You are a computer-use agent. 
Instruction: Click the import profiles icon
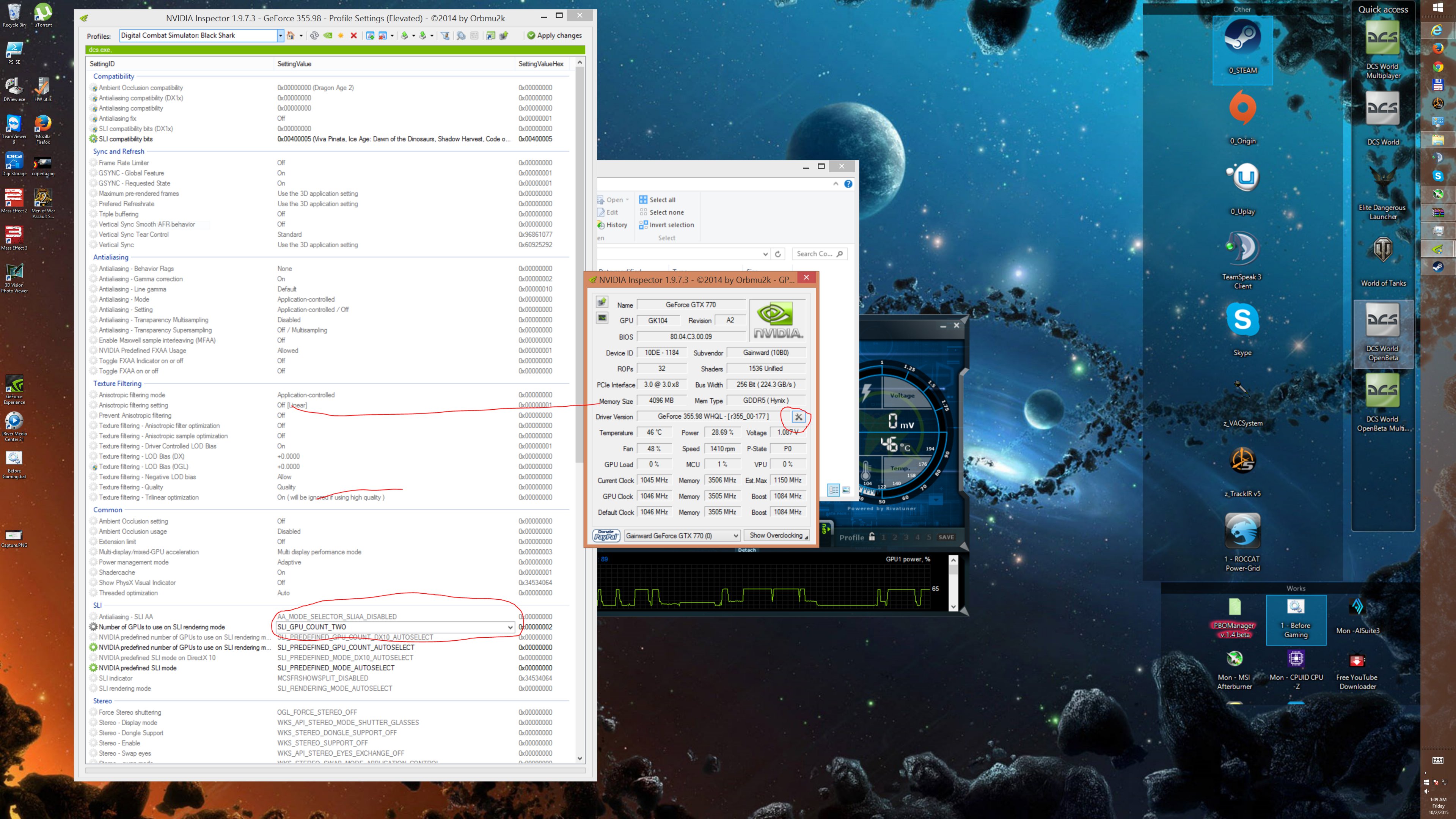click(x=423, y=36)
